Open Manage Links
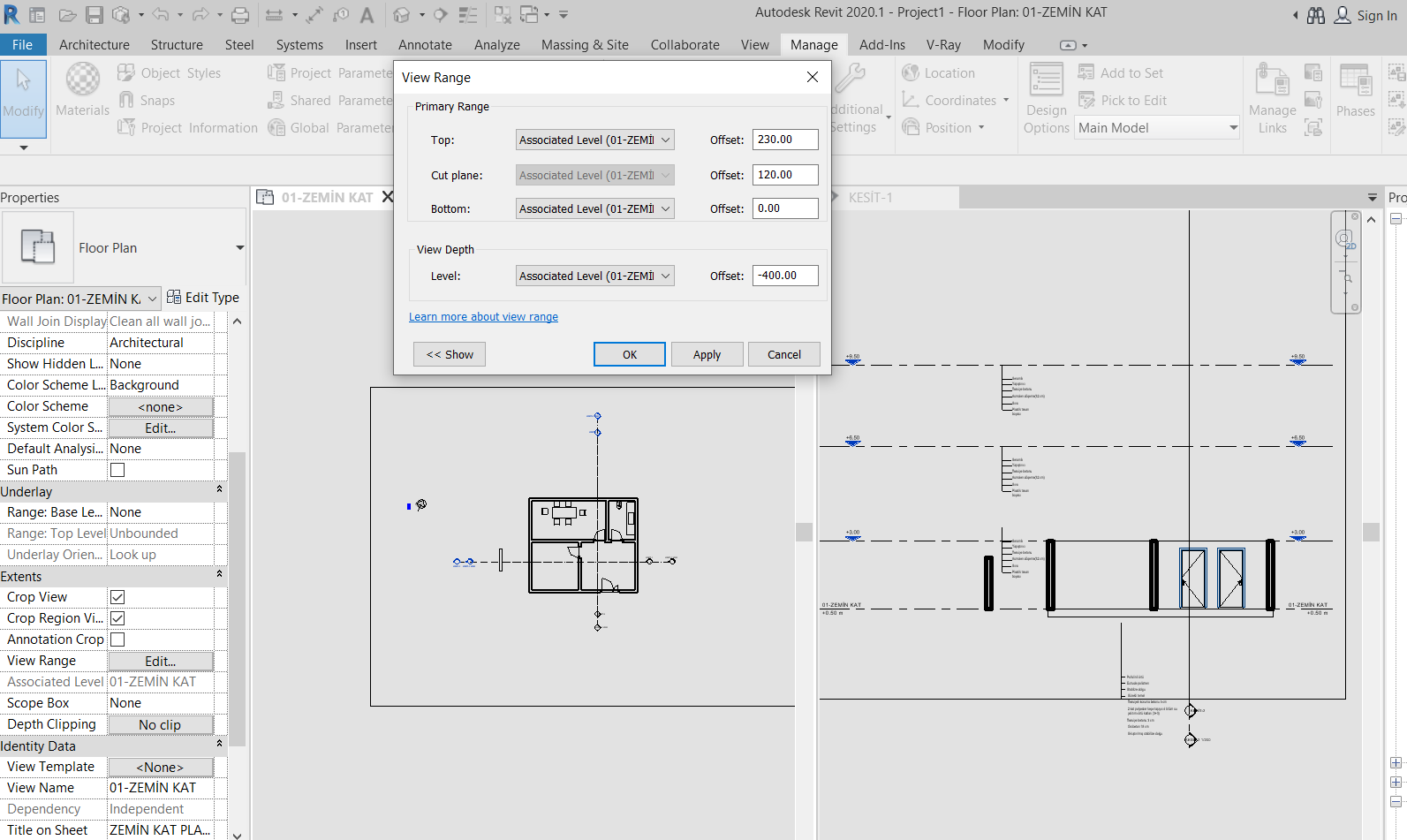 click(1273, 98)
